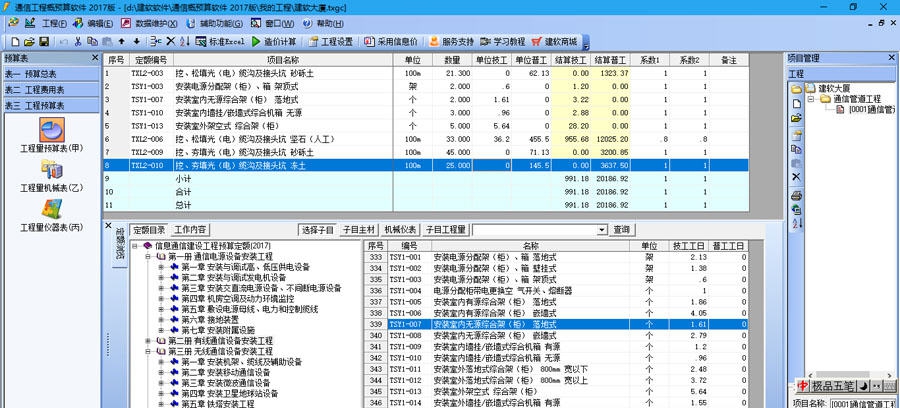Close the 预算表 side panel
Image resolution: width=900 pixels, height=408 pixels.
pos(95,58)
